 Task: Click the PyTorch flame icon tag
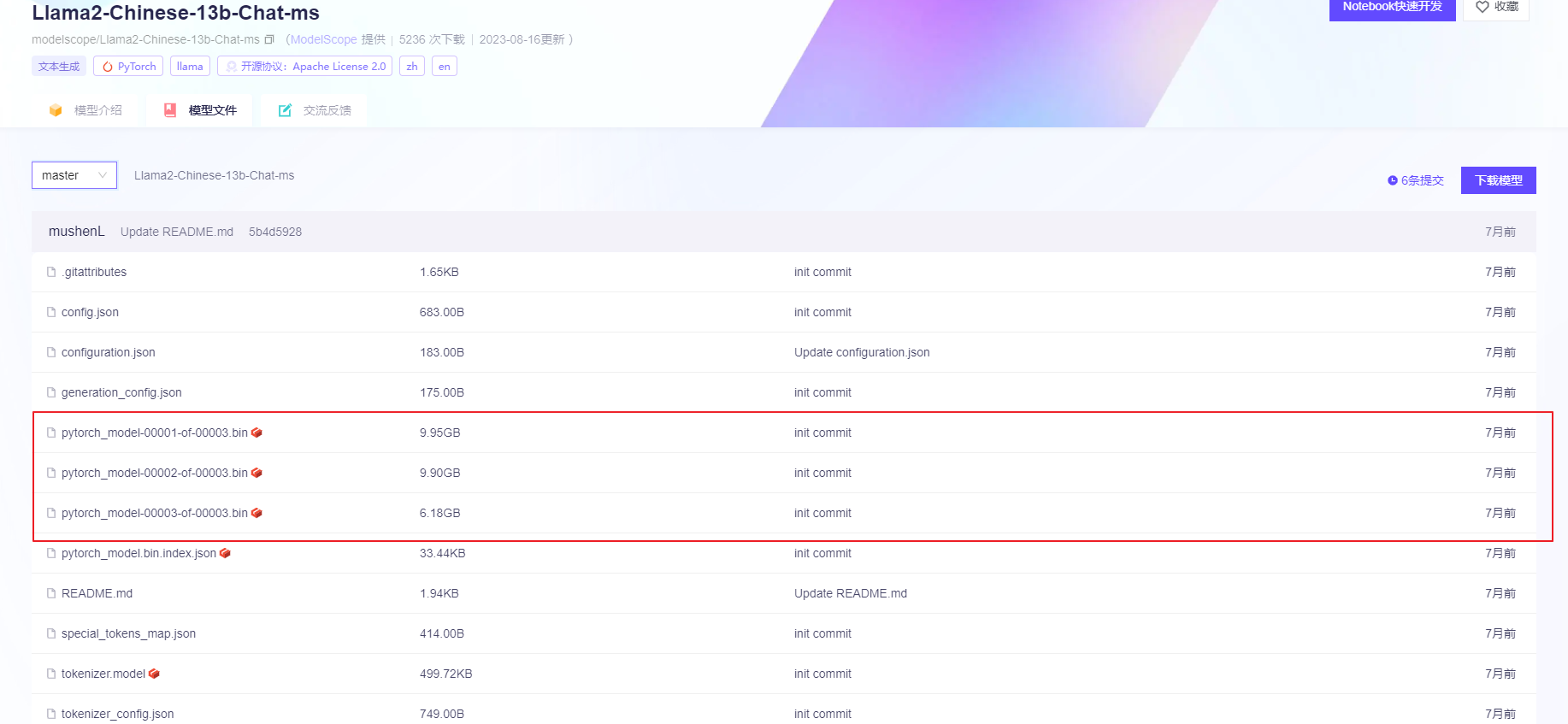point(108,67)
